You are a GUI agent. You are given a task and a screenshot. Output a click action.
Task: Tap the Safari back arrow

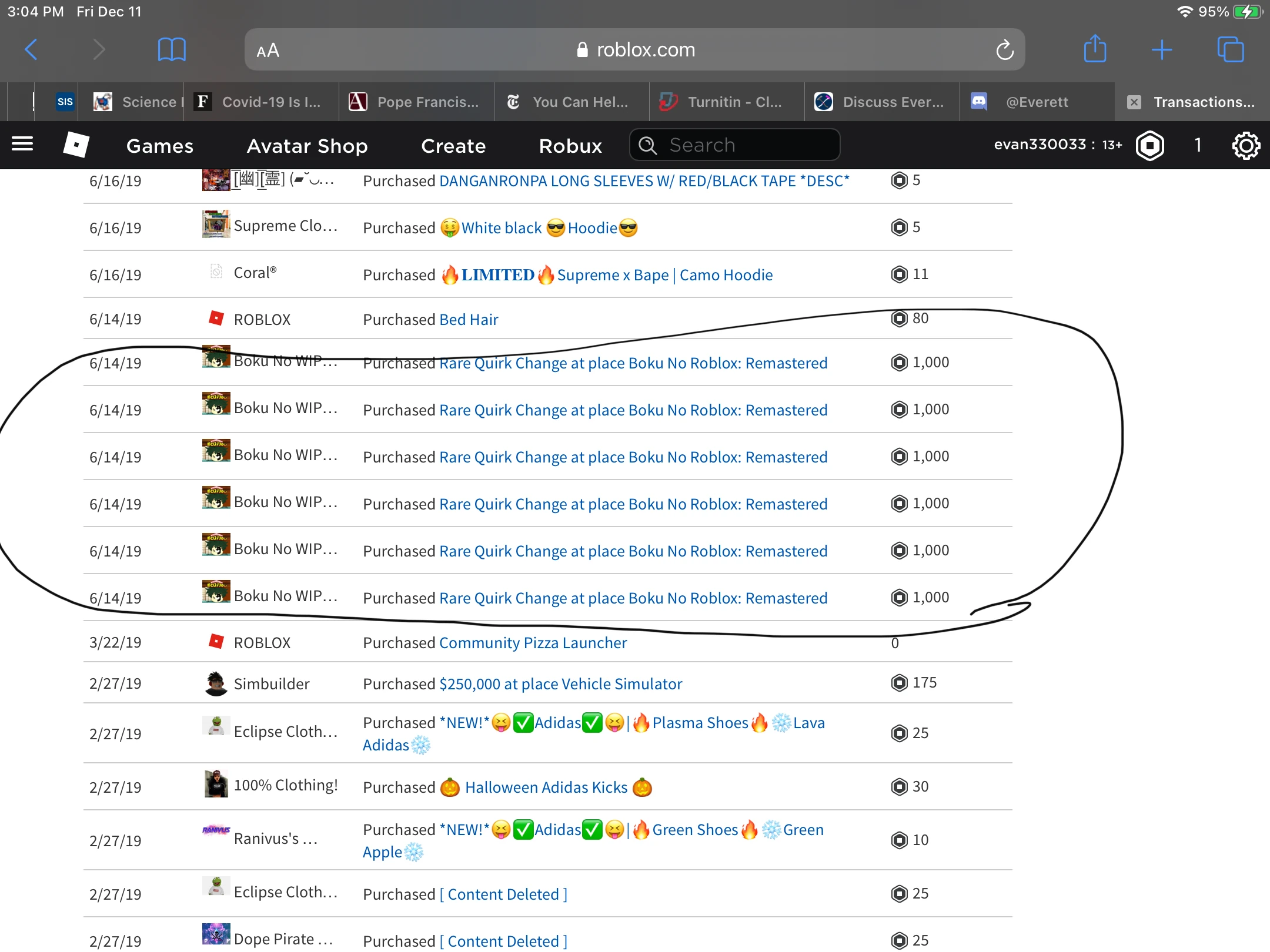[x=31, y=50]
